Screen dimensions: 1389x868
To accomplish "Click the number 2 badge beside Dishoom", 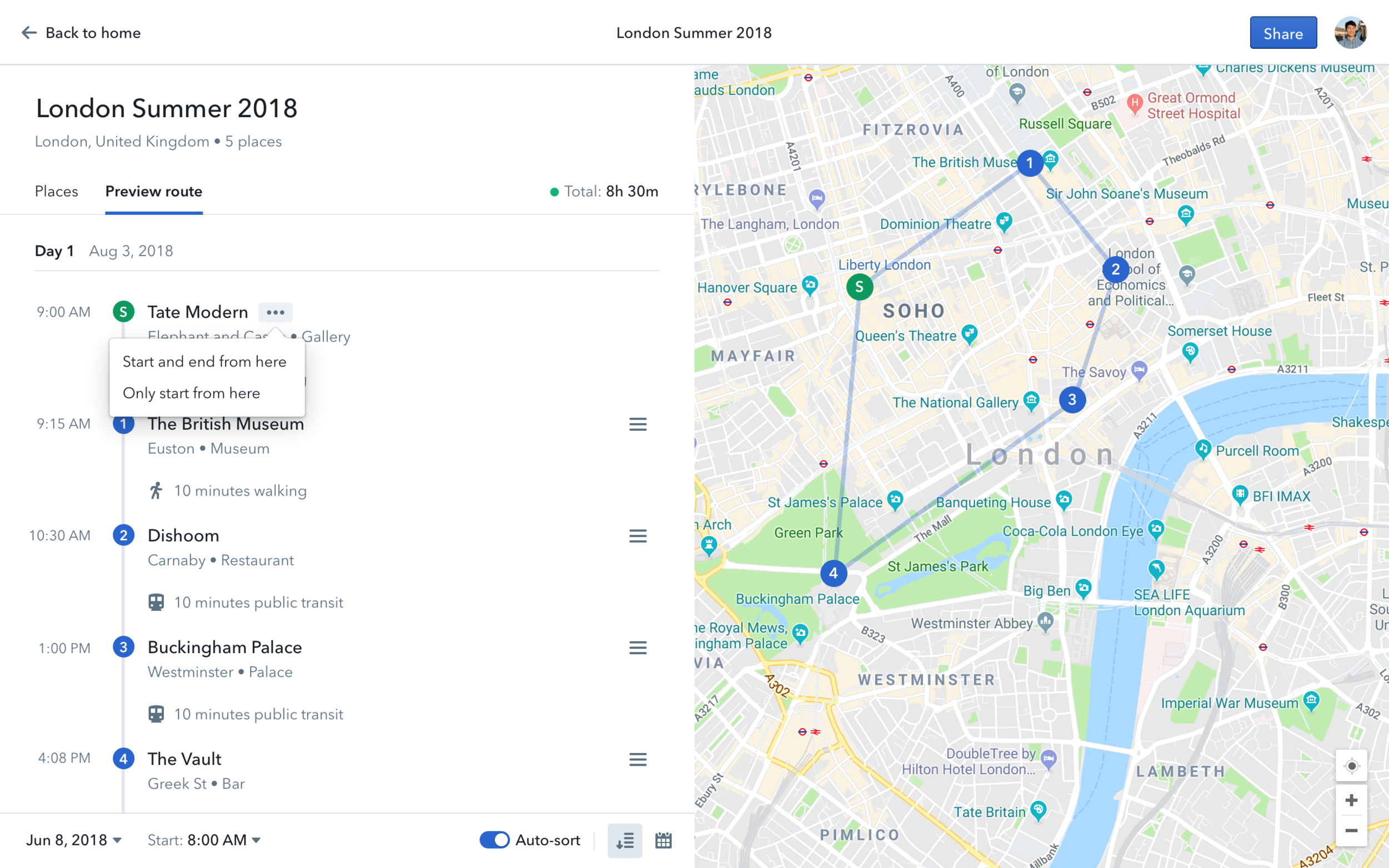I will 123,535.
